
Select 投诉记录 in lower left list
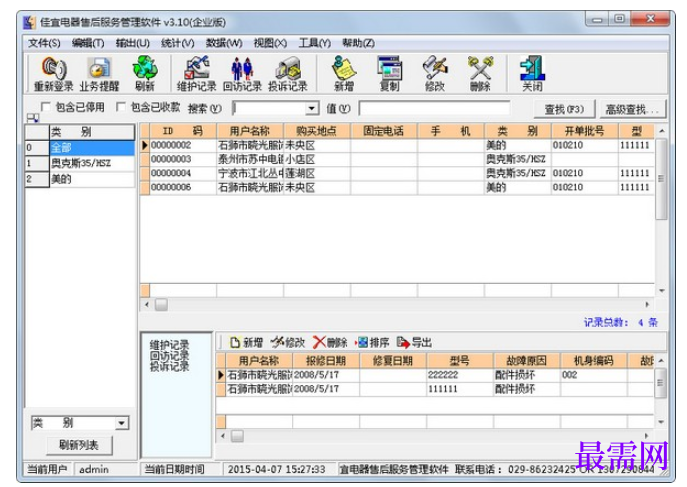click(169, 367)
